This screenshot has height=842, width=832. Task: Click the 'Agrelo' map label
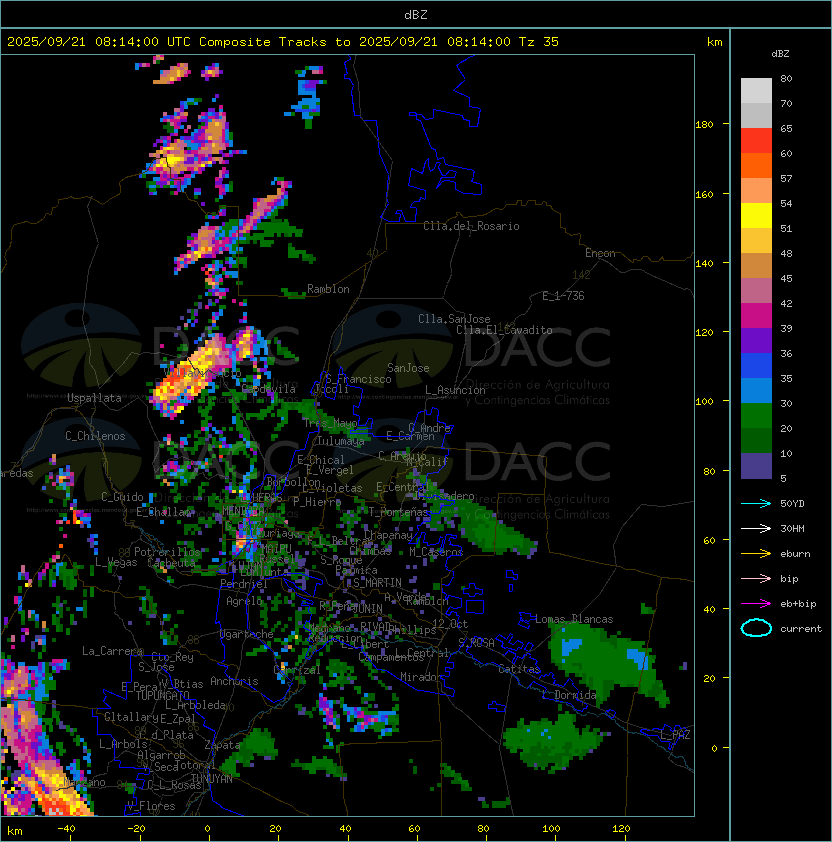244,601
